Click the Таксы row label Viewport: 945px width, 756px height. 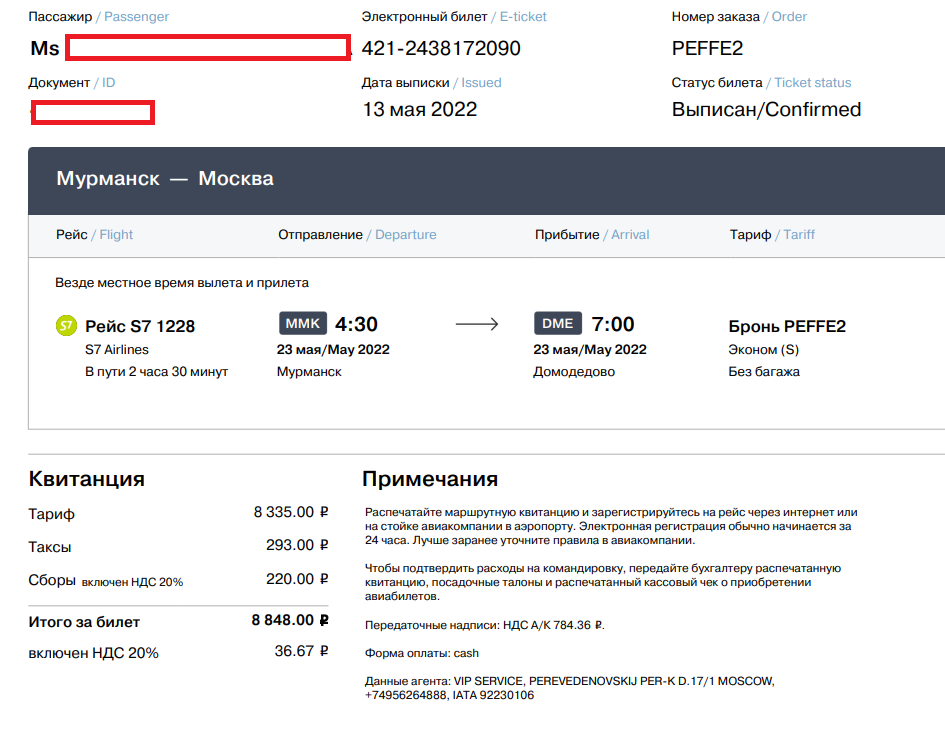click(x=50, y=547)
